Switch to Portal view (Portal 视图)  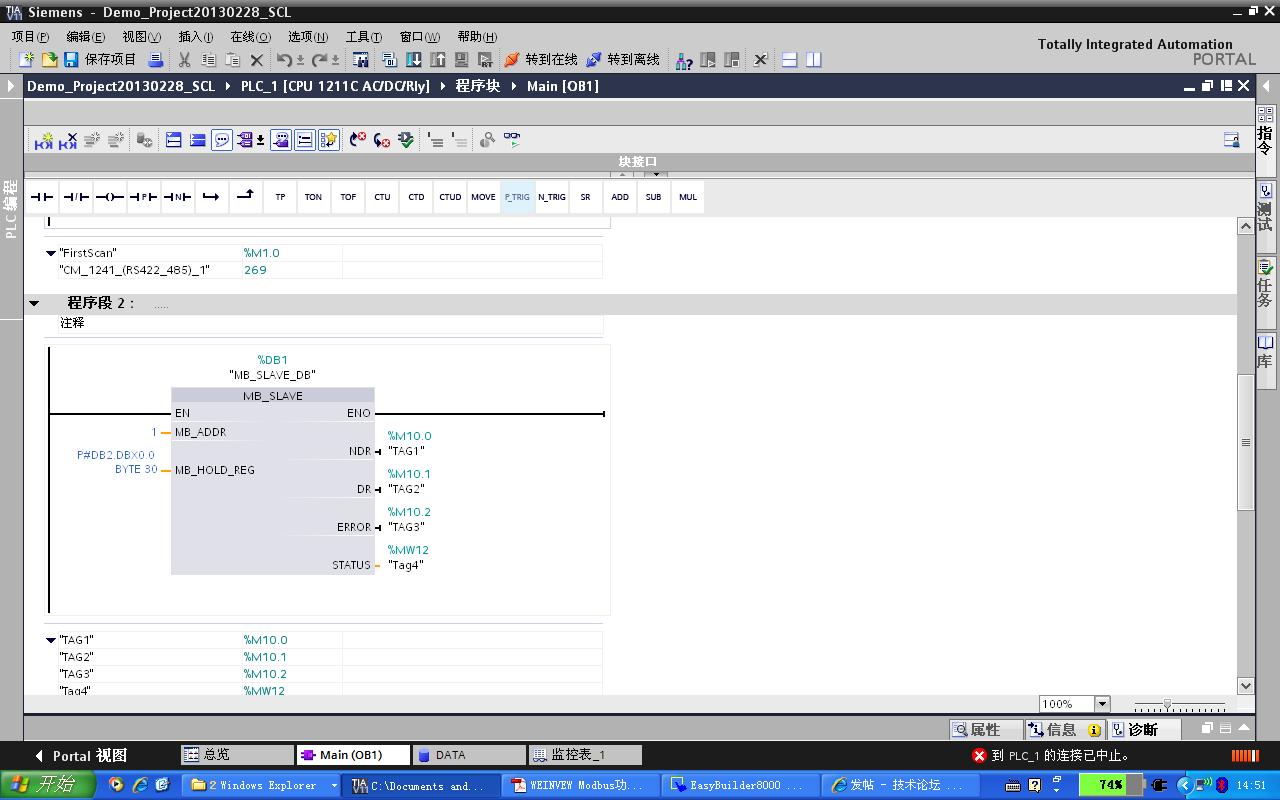click(x=80, y=756)
